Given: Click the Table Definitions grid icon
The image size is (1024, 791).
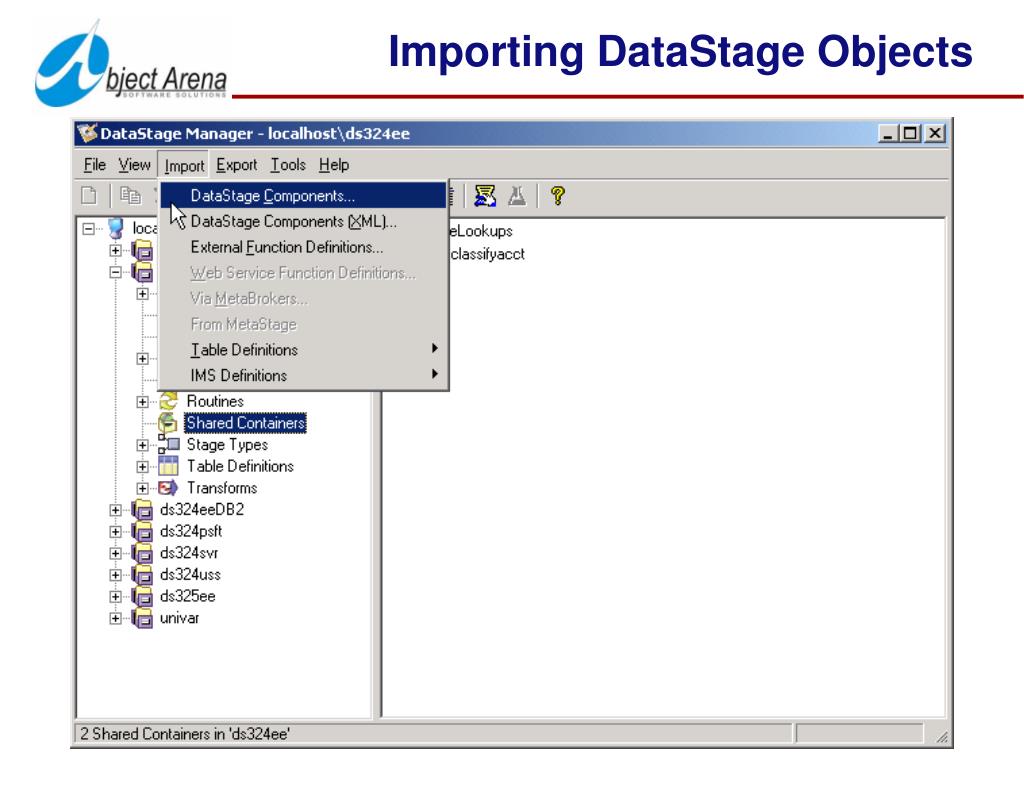Looking at the screenshot, I should (168, 466).
